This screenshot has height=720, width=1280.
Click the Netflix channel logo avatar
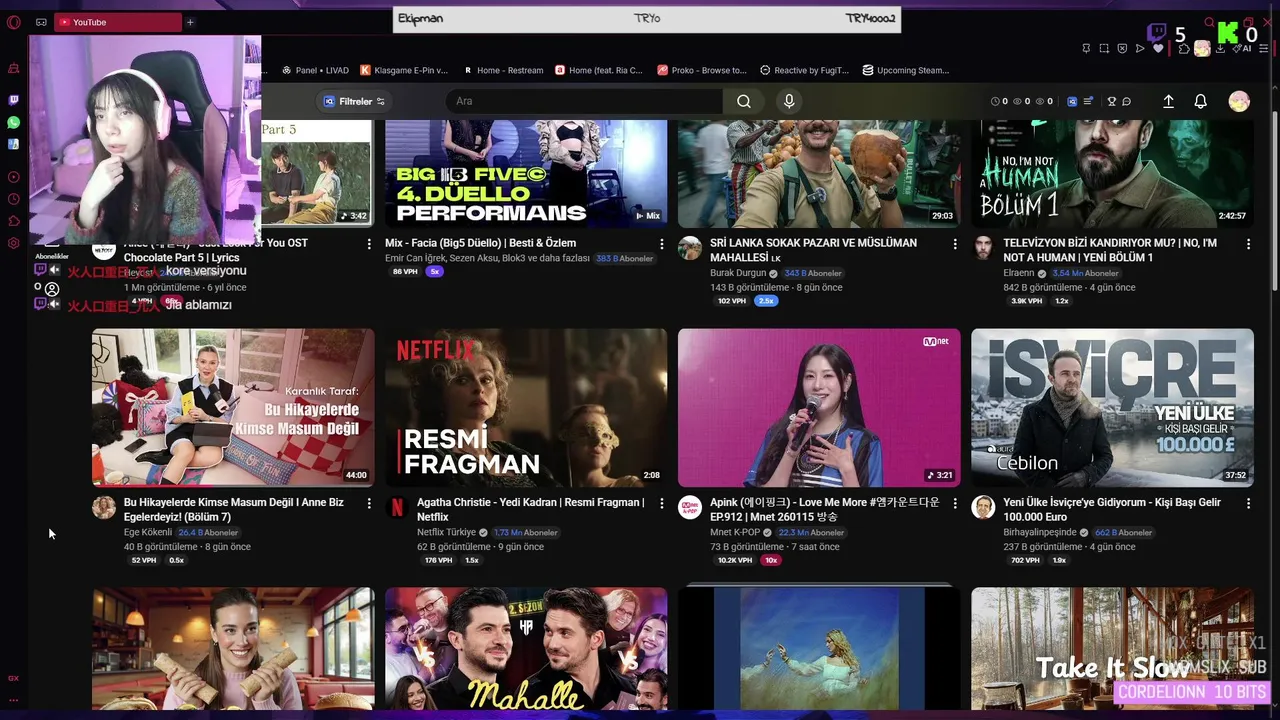pyautogui.click(x=397, y=507)
